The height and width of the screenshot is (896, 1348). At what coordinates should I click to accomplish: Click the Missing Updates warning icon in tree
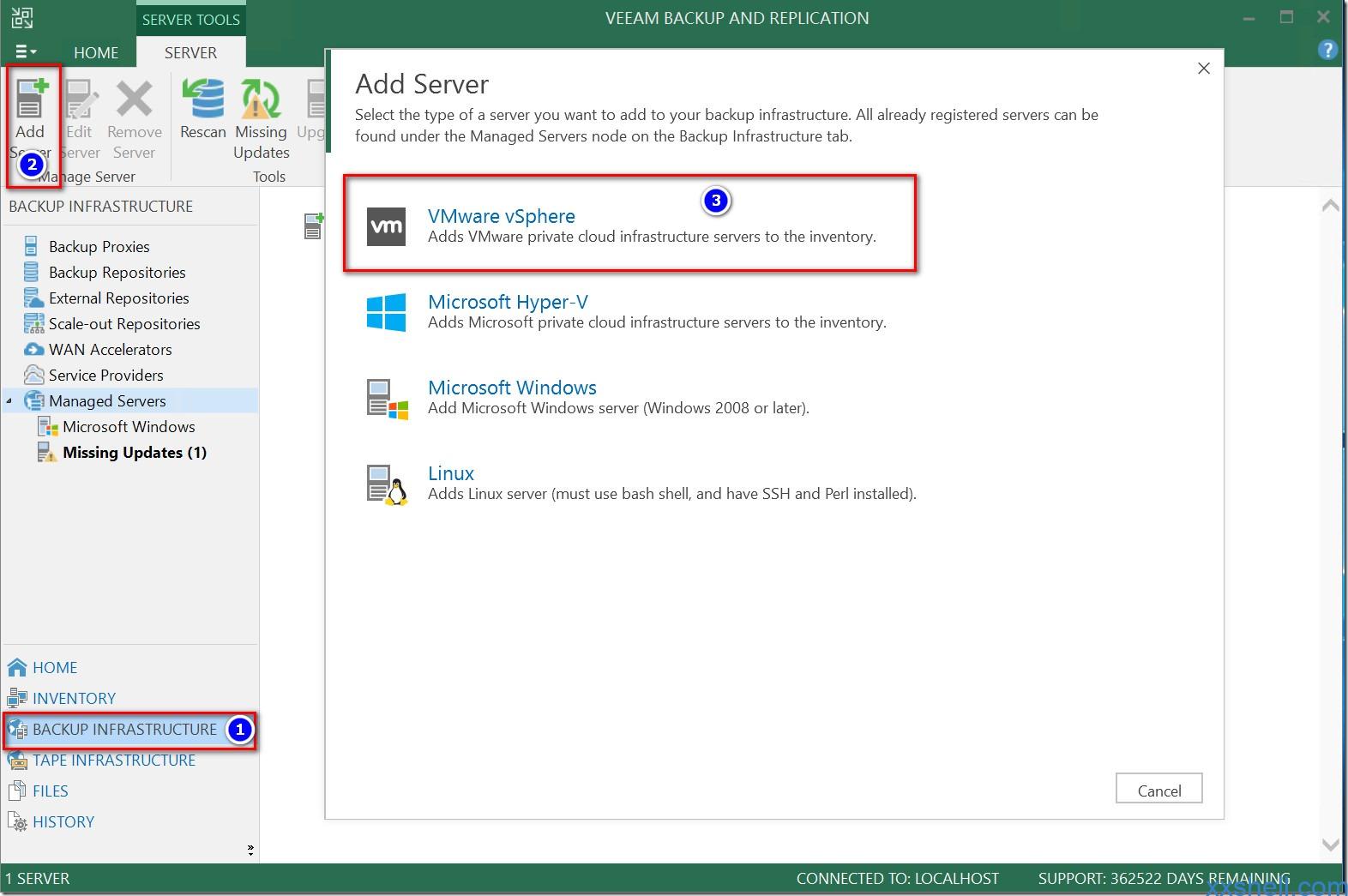47,452
